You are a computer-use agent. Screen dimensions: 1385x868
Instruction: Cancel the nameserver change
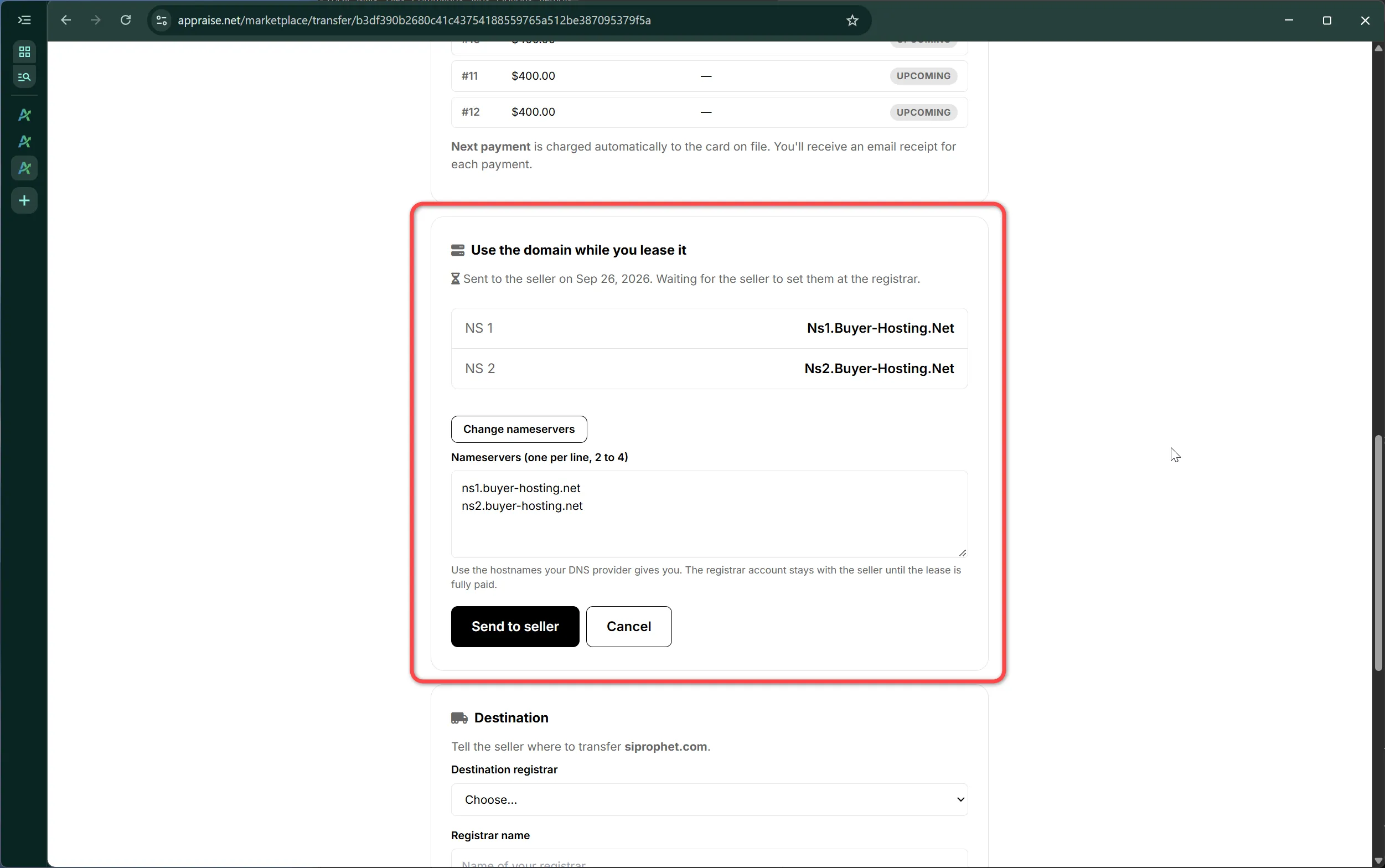click(x=628, y=626)
